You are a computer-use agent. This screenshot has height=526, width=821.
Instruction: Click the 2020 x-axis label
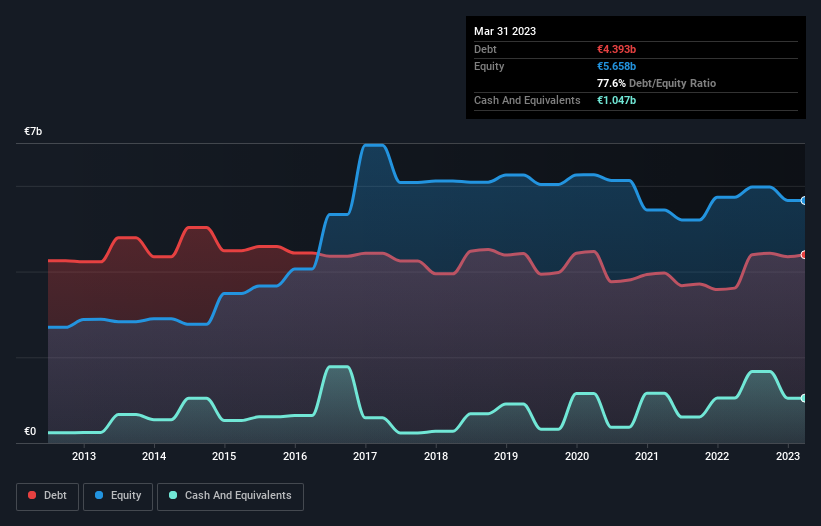coord(576,456)
